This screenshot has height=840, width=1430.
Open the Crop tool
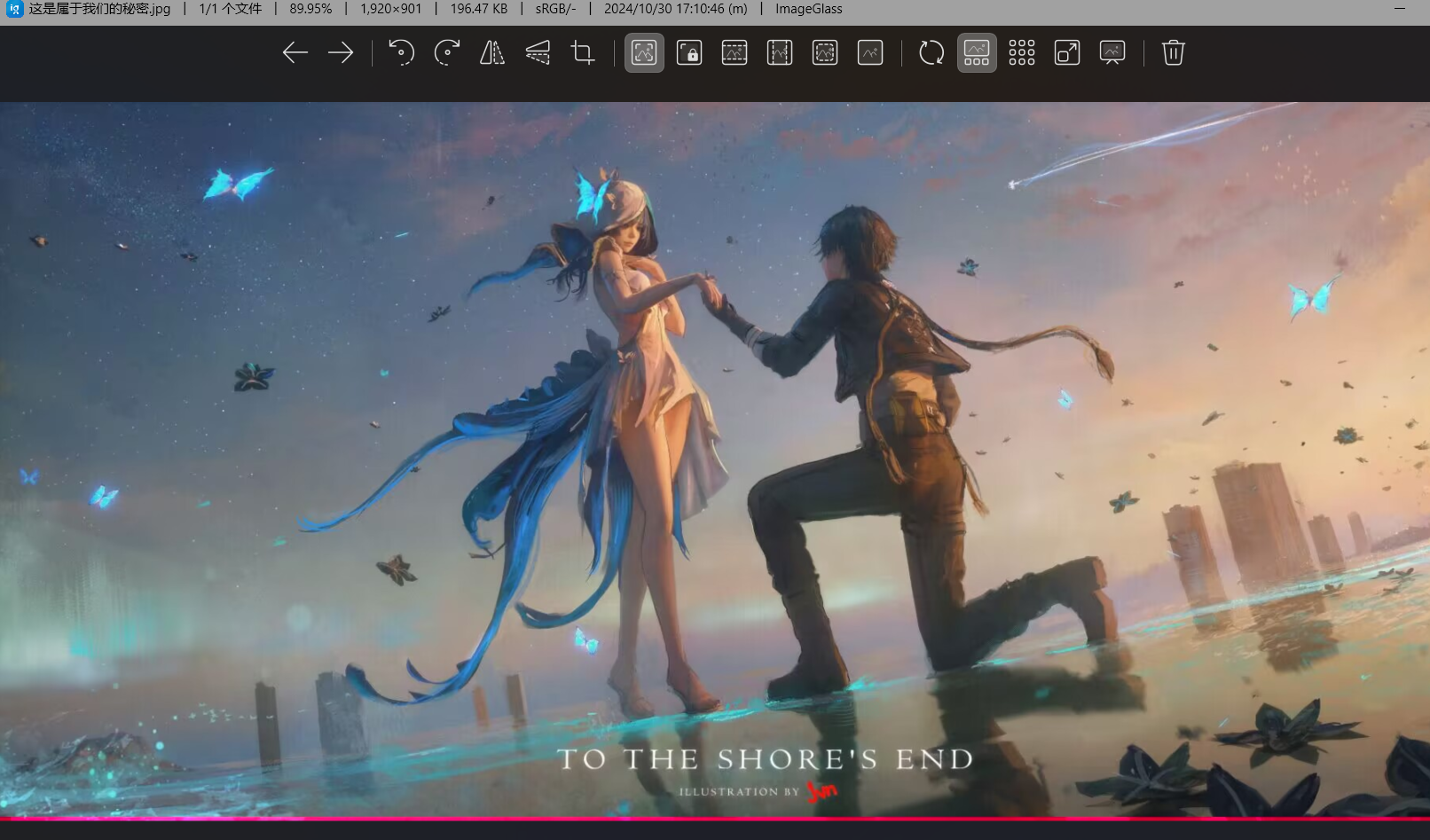(x=583, y=53)
